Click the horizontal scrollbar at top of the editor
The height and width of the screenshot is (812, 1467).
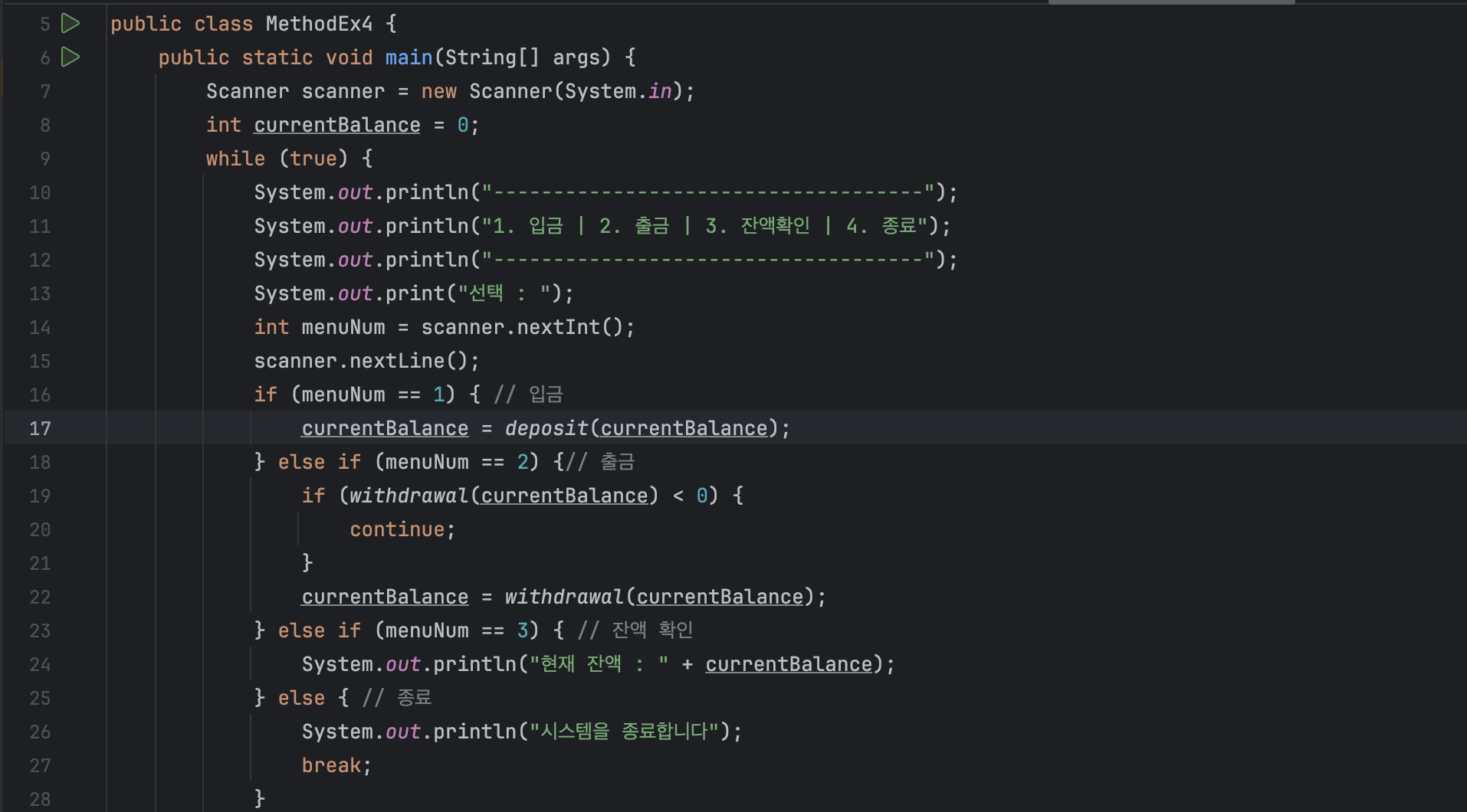pos(1171,2)
